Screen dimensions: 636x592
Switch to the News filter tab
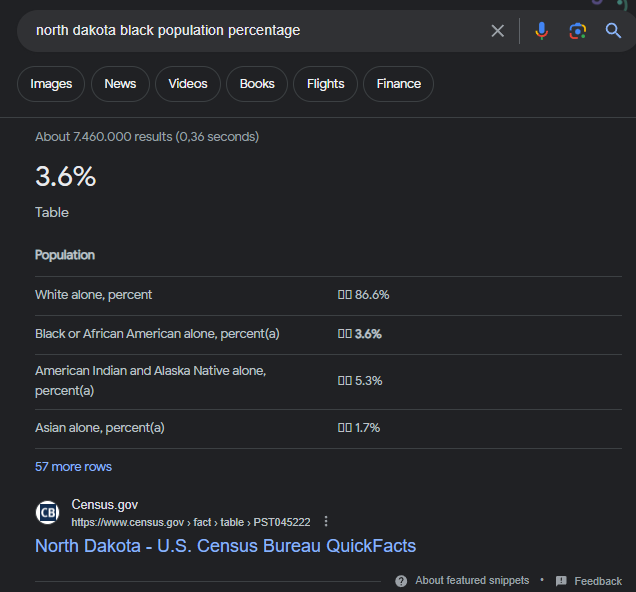tap(120, 84)
